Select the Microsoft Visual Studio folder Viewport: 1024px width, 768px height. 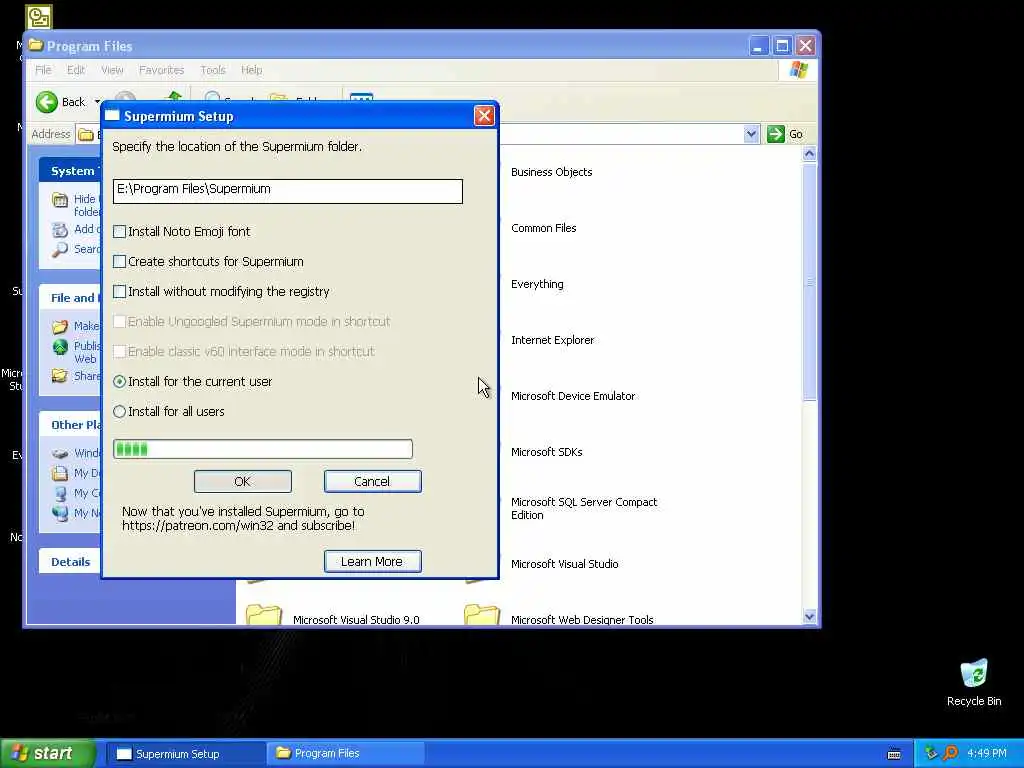[x=564, y=564]
